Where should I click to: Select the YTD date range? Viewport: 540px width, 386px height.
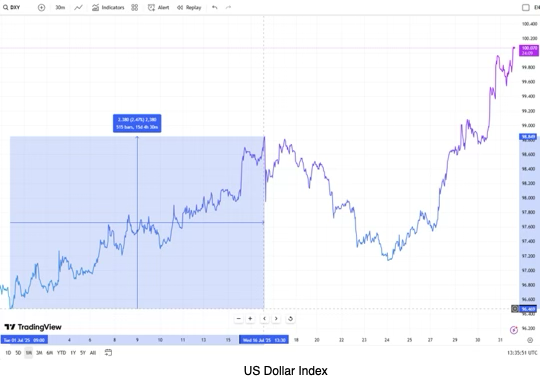62,353
